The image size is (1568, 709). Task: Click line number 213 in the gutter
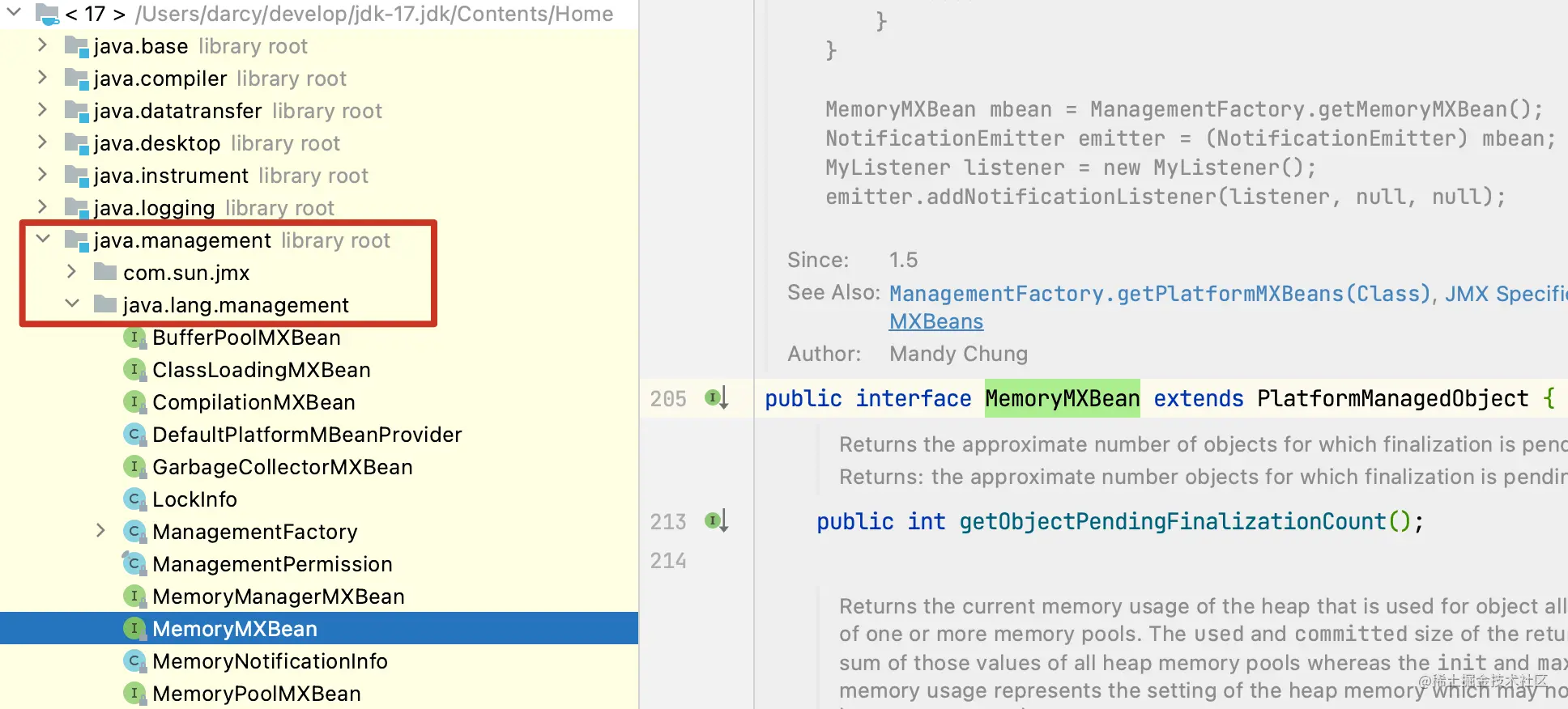click(668, 522)
